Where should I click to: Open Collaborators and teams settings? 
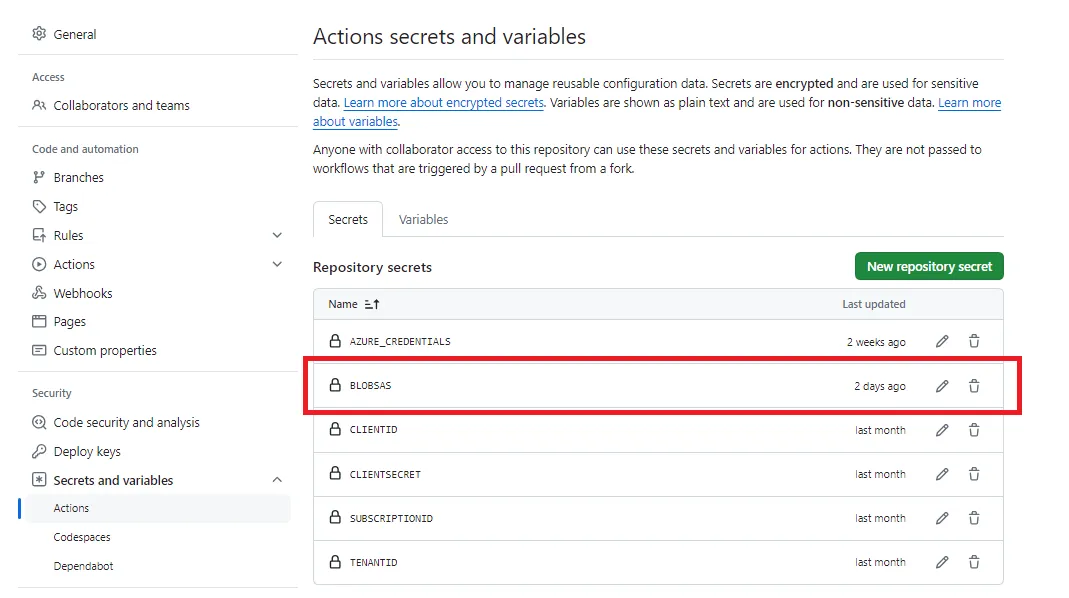[121, 106]
